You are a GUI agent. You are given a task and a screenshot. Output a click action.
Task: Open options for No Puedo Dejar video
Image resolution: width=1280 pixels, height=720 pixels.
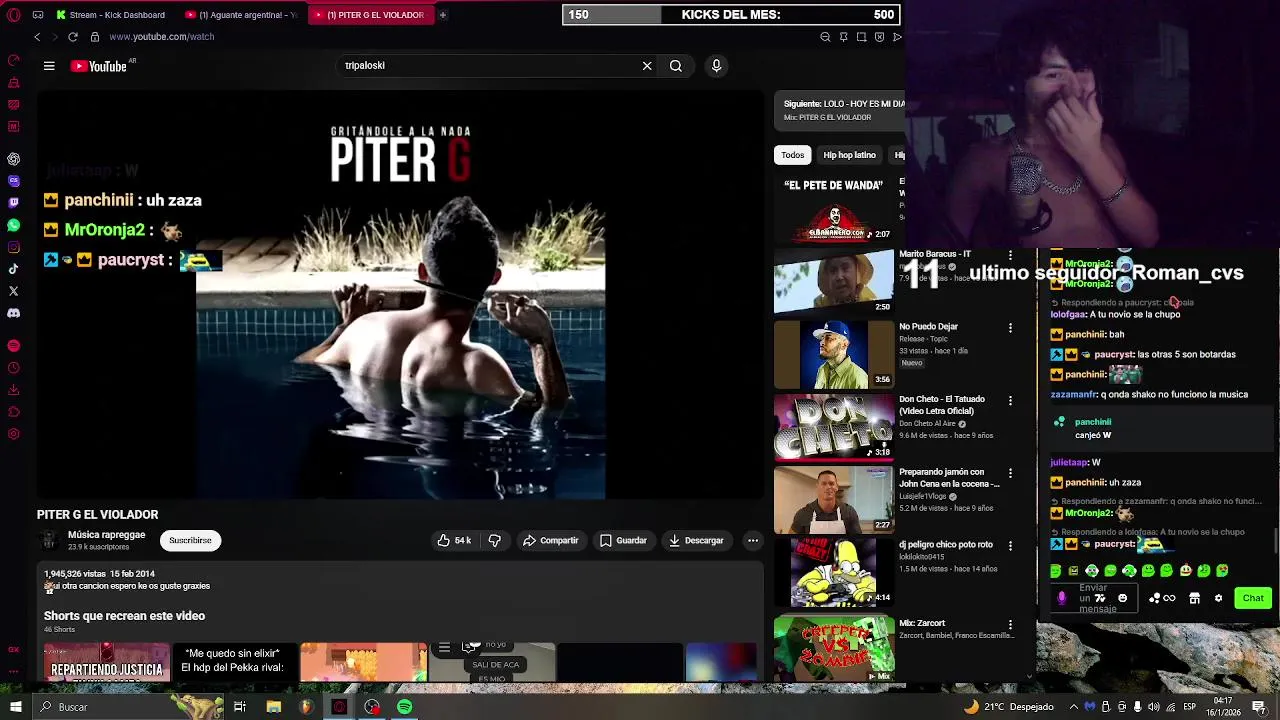pyautogui.click(x=1010, y=328)
